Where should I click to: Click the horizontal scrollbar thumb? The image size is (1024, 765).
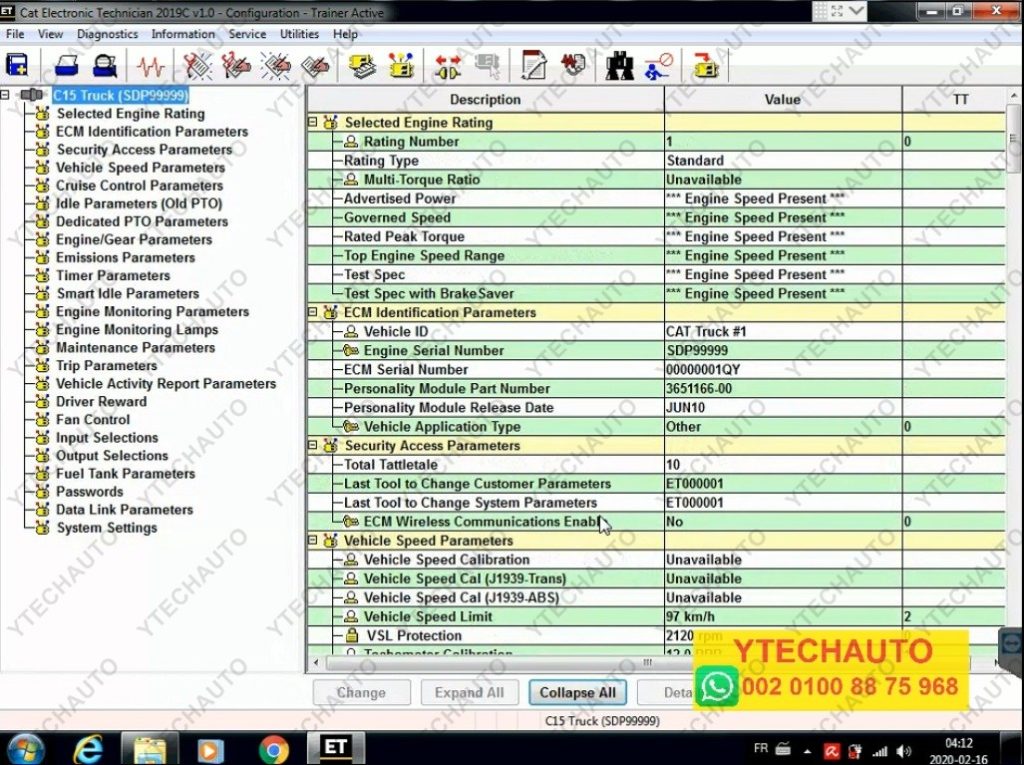(x=647, y=662)
